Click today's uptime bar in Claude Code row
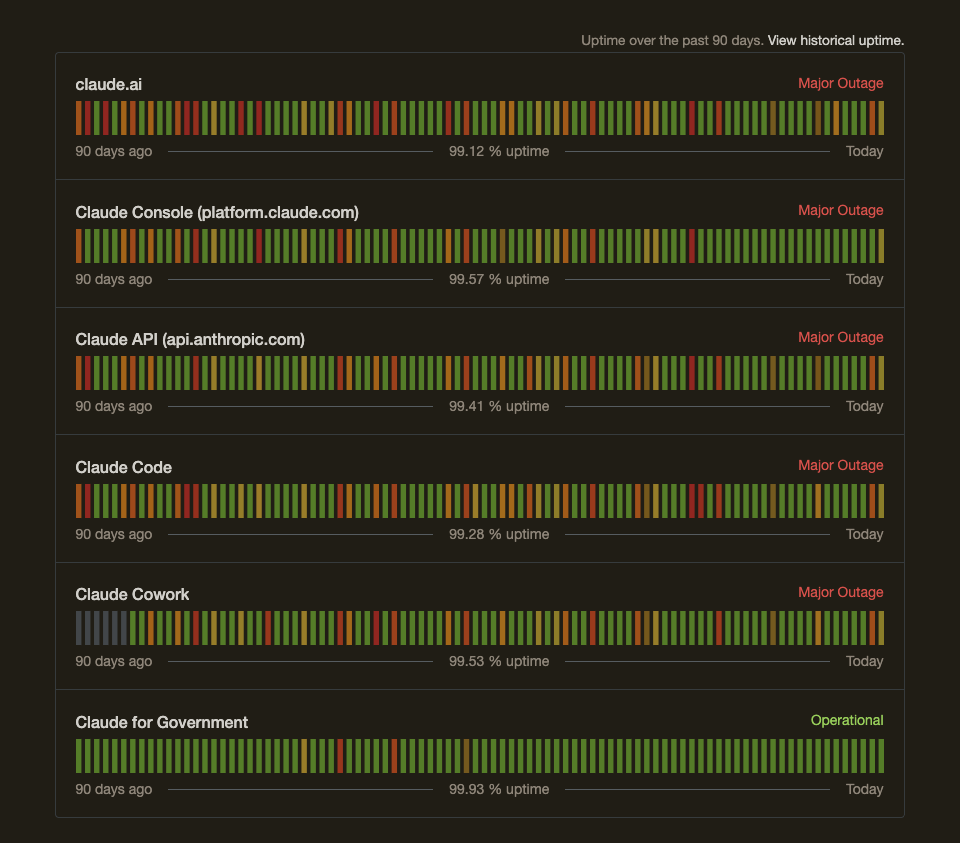Image resolution: width=960 pixels, height=843 pixels. click(881, 501)
